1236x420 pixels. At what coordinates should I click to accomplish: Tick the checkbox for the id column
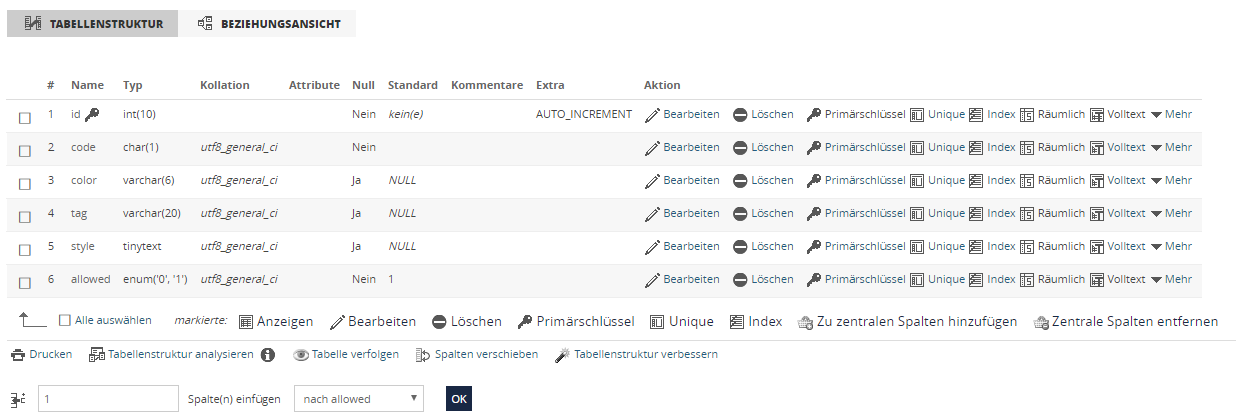[25, 117]
